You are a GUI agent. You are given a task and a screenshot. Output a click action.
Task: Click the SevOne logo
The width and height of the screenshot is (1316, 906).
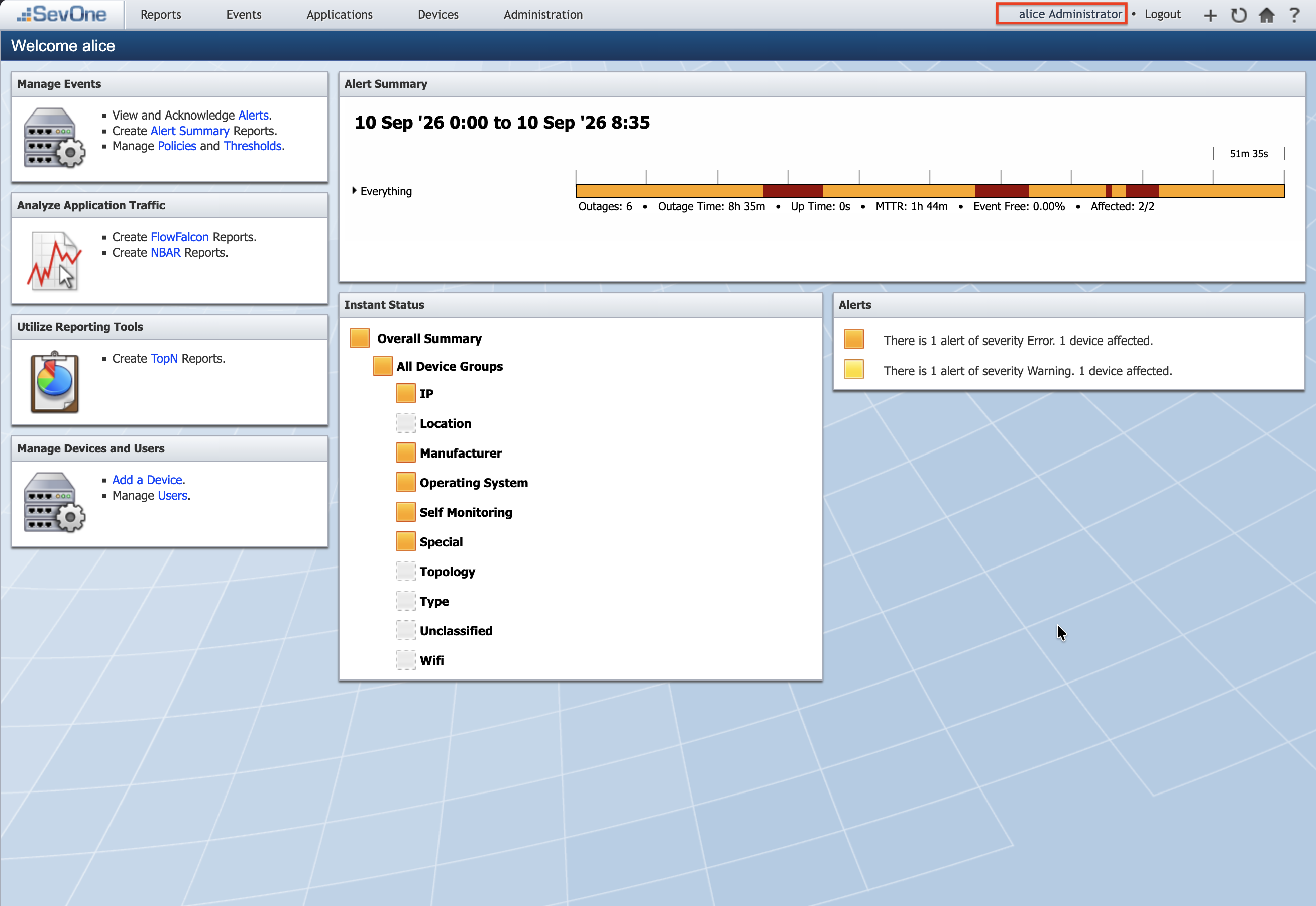(x=62, y=14)
